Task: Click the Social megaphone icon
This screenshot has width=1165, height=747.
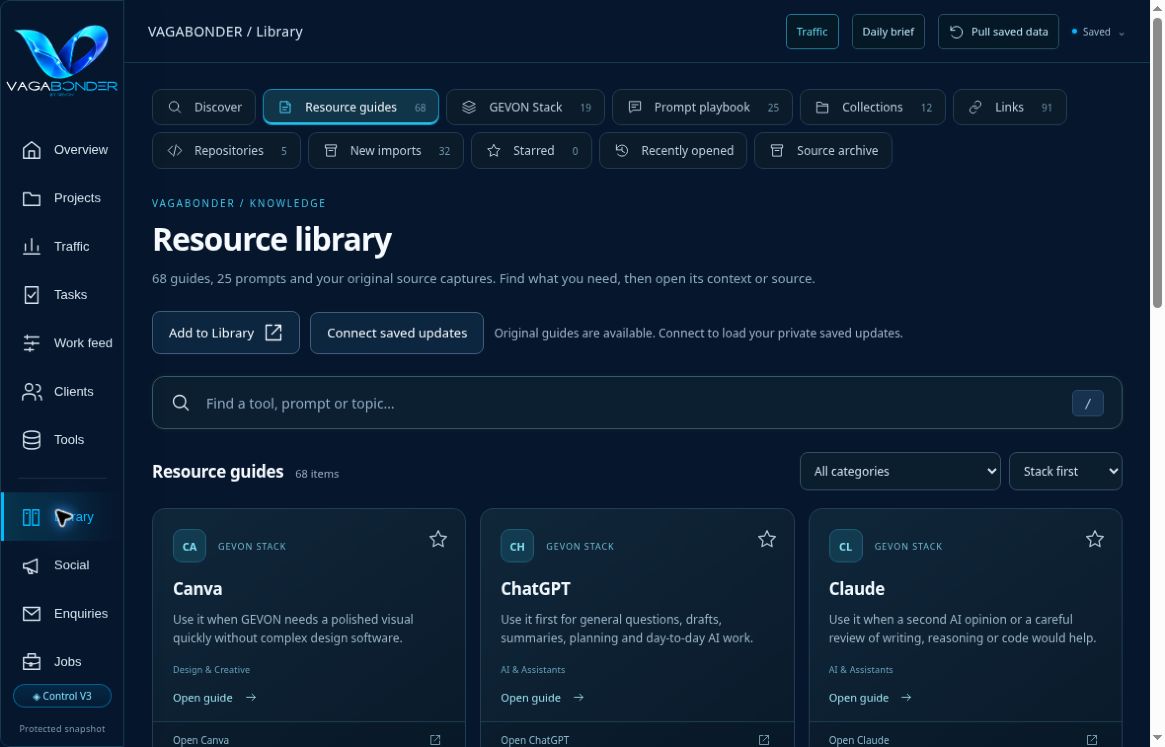Action: tap(31, 566)
